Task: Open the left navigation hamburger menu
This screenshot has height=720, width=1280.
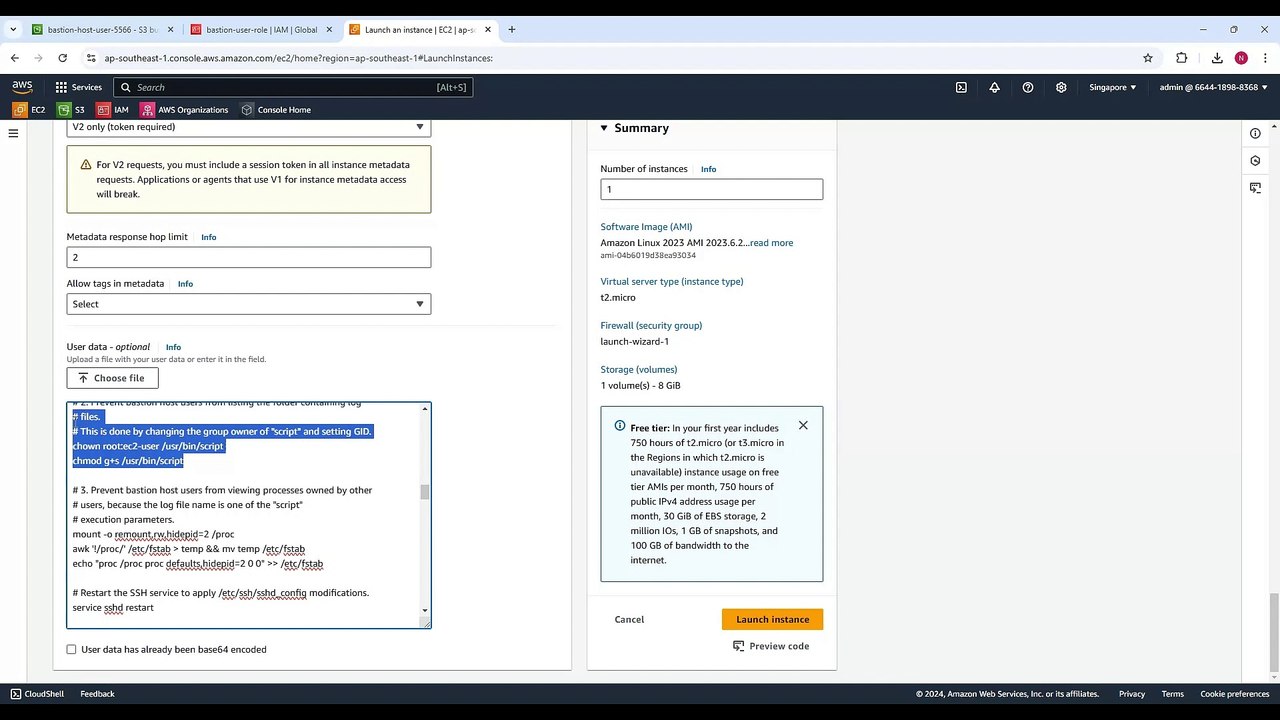Action: pos(13,133)
